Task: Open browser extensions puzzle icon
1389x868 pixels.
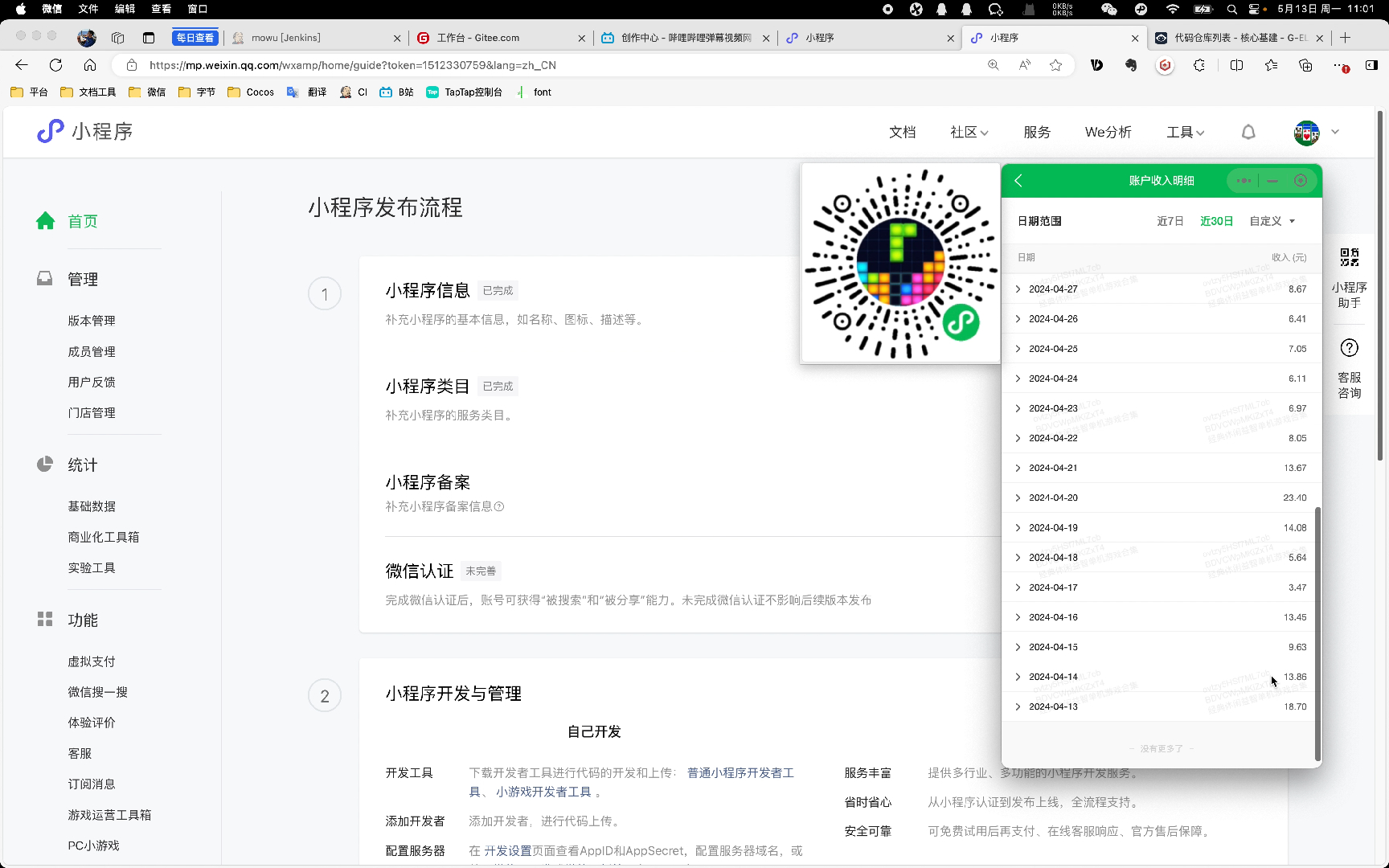Action: click(x=1199, y=65)
